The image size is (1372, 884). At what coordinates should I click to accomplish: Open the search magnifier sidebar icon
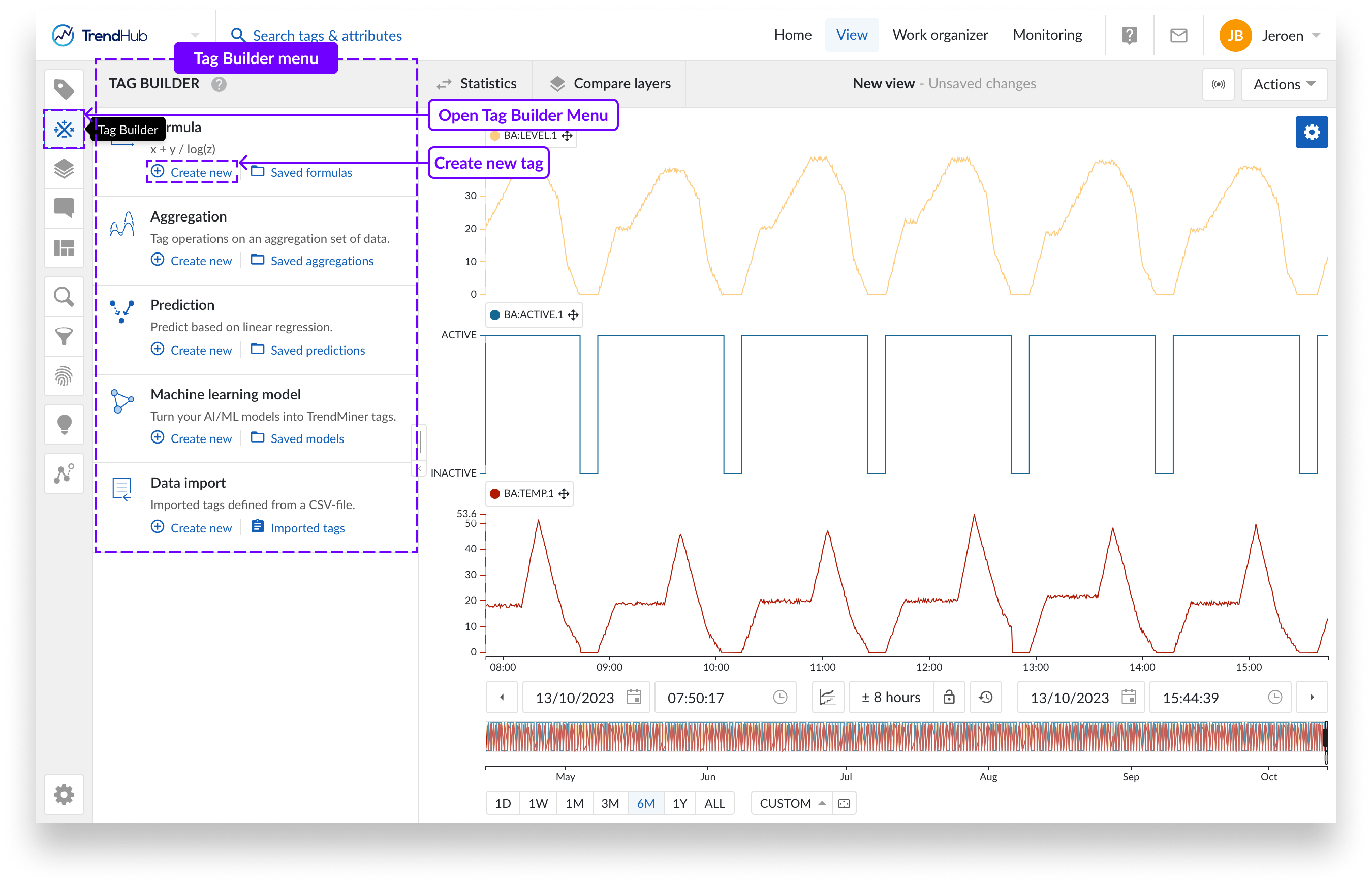(x=64, y=297)
